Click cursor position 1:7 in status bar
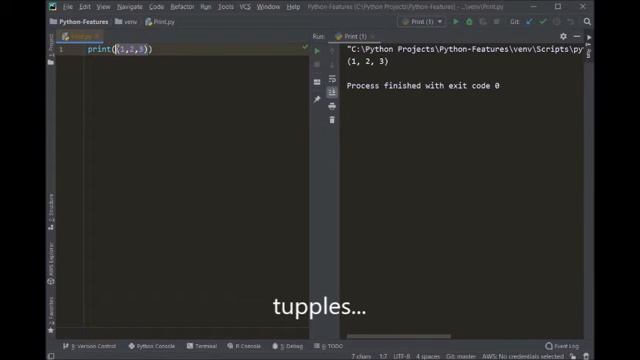Screen dimensions: 640x360 coord(383,356)
